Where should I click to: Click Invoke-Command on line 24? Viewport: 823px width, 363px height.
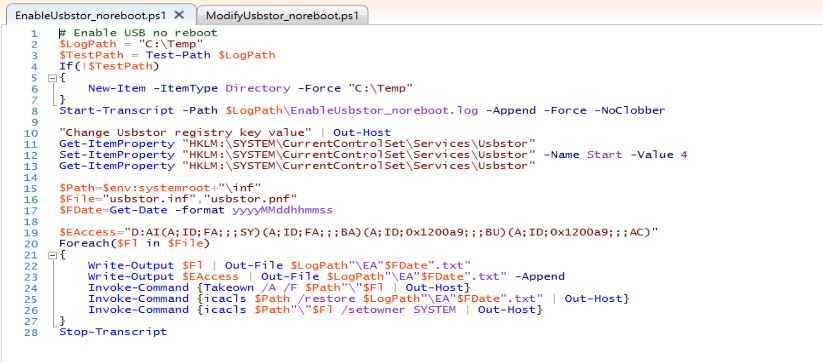coord(138,287)
